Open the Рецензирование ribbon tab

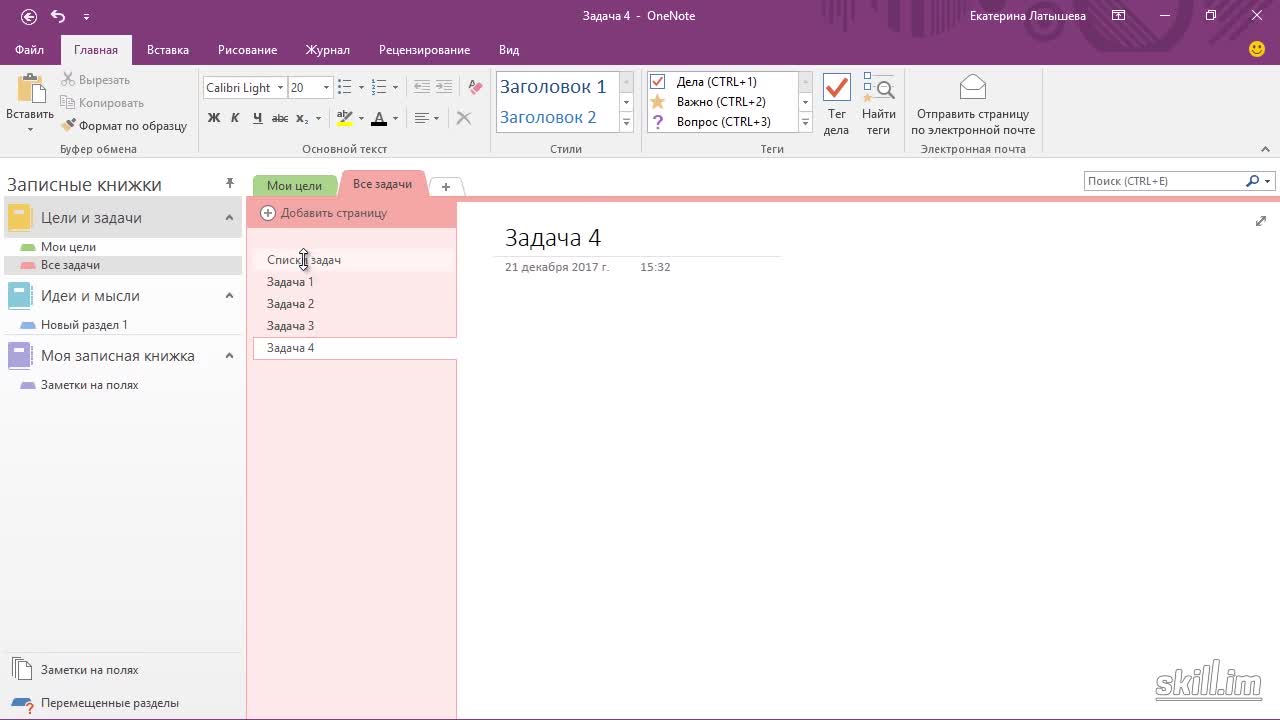(x=424, y=50)
